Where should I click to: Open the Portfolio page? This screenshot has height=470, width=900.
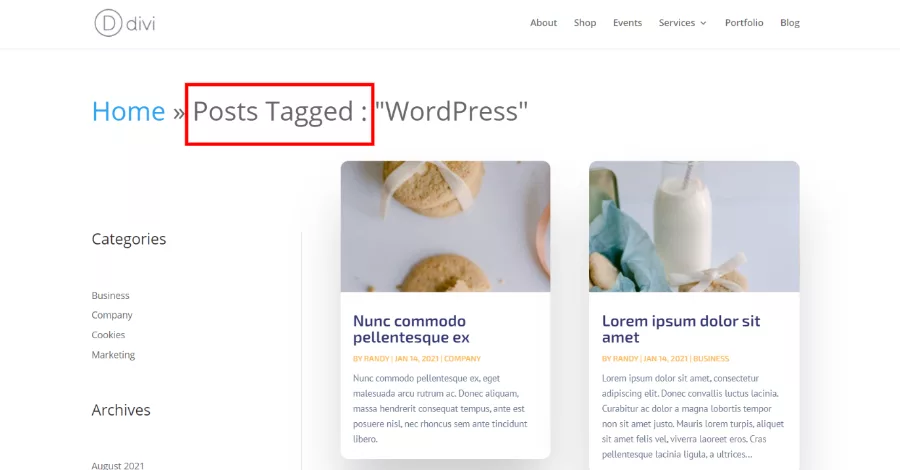pyautogui.click(x=744, y=23)
